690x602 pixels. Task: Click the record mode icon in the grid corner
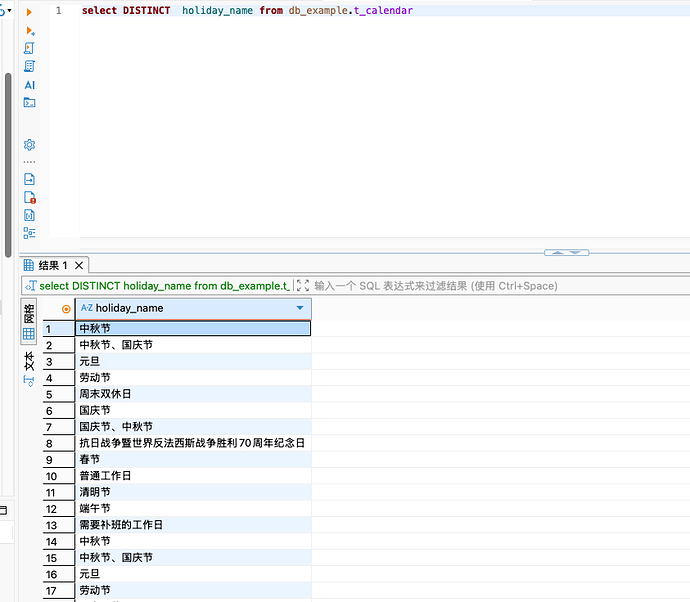pos(66,309)
